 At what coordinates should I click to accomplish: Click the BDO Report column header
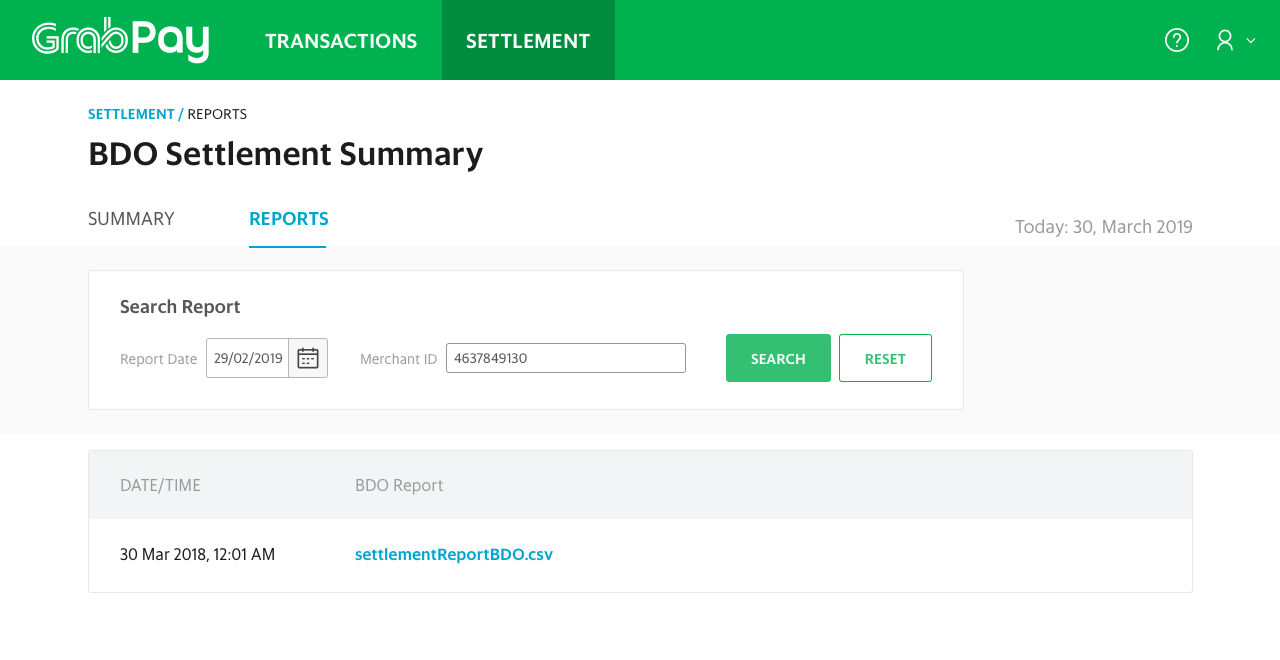pyautogui.click(x=399, y=485)
